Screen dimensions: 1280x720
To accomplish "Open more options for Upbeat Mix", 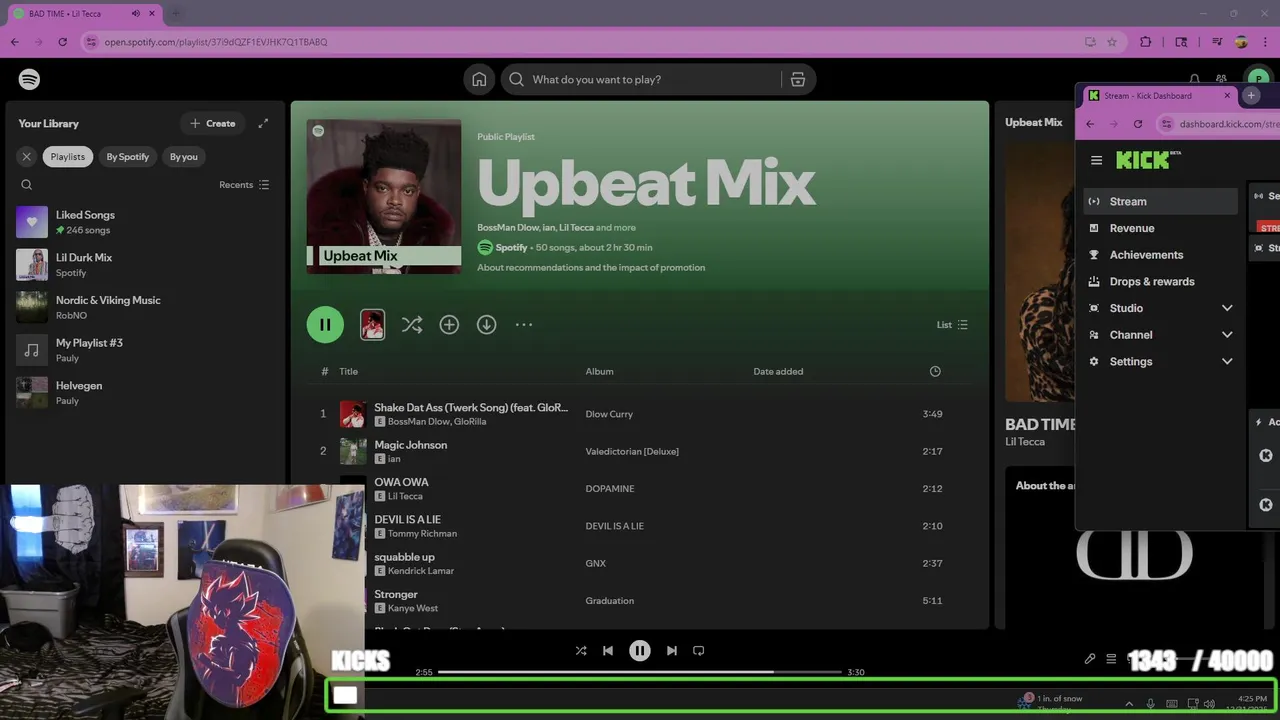I will point(524,324).
